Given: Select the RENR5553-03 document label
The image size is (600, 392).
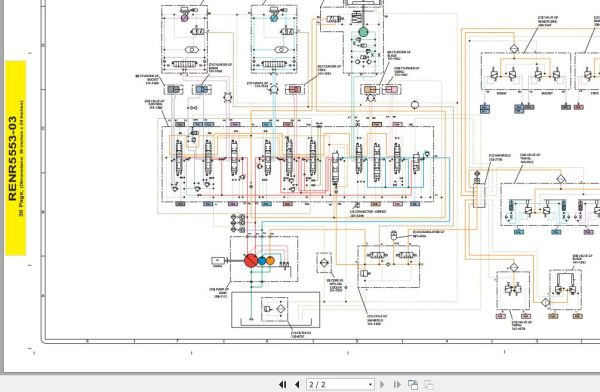Looking at the screenshot, I should 12,158.
